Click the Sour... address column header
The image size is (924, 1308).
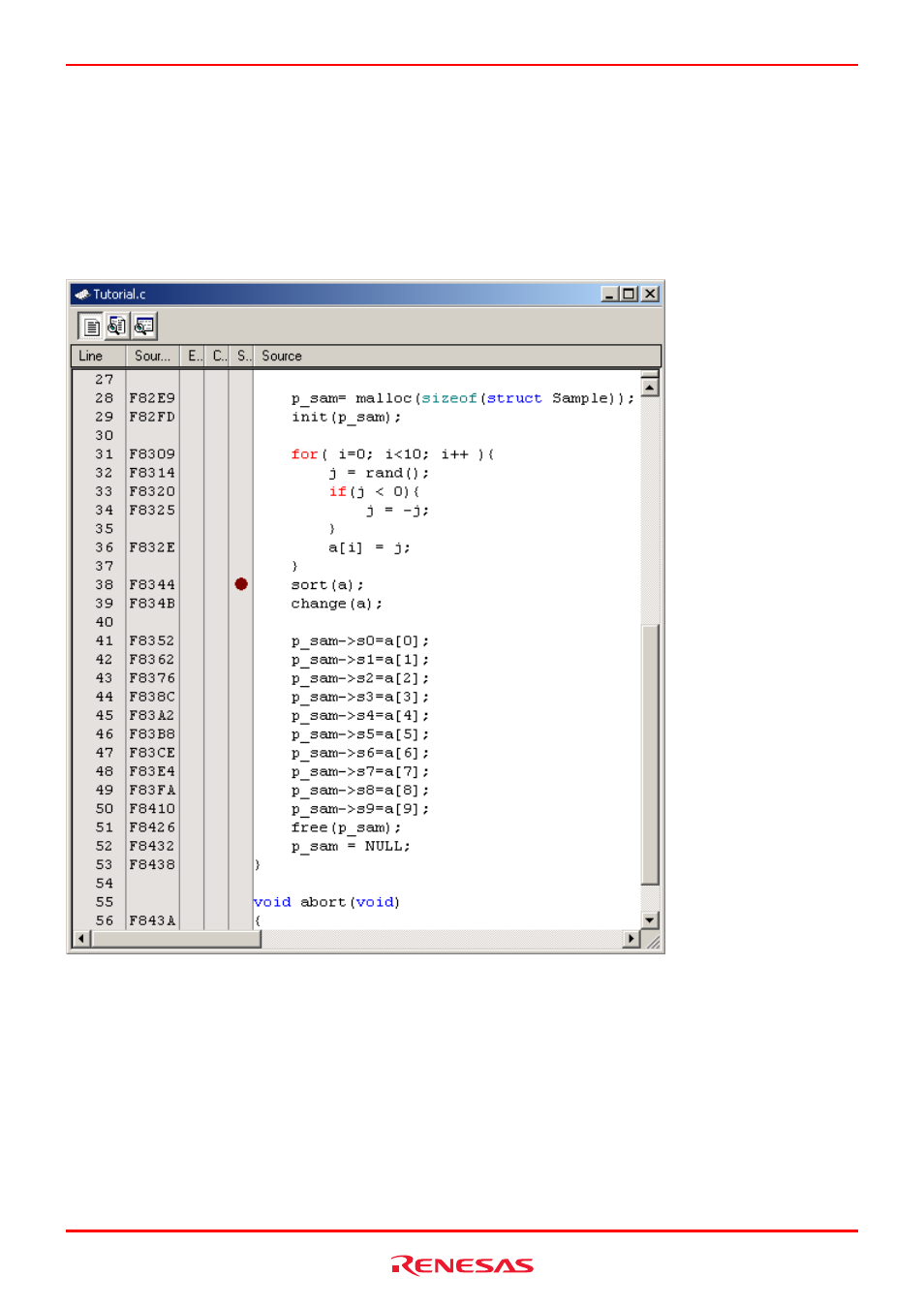coord(152,357)
